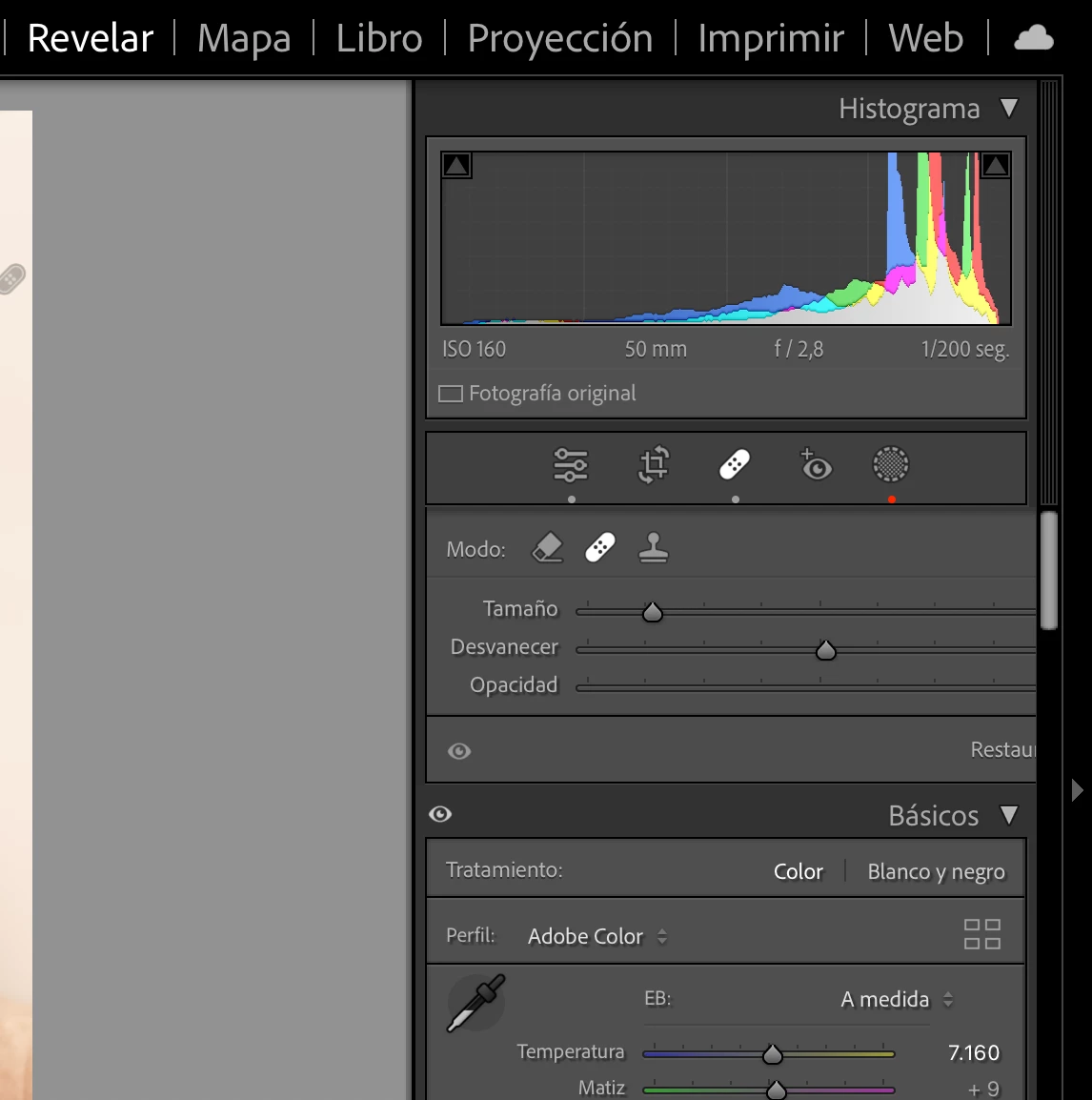This screenshot has width=1092, height=1100.
Task: Activate the Red Eye correction tool
Action: 815,464
